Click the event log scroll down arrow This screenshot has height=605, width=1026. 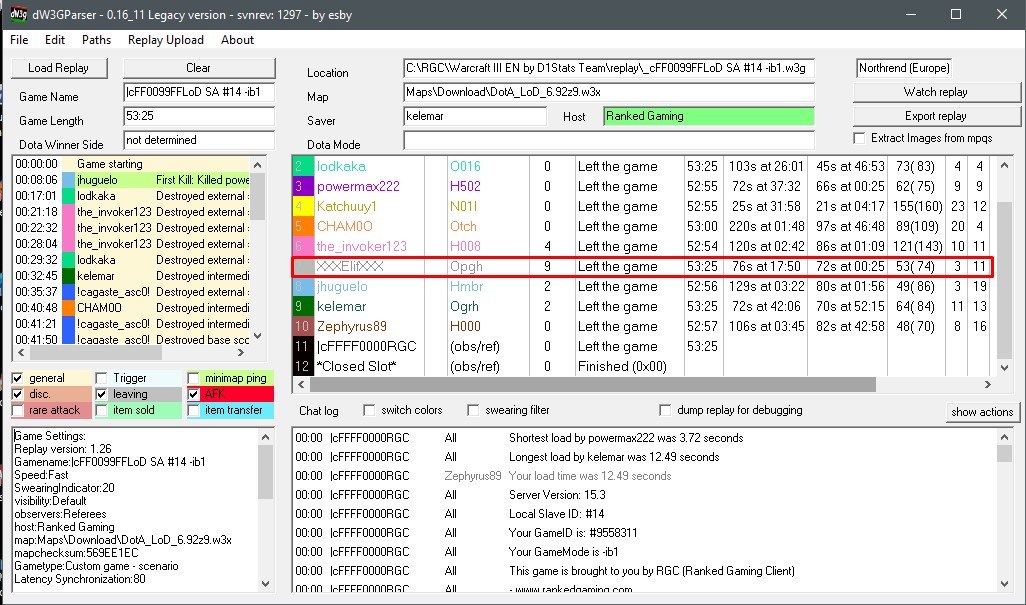(257, 336)
